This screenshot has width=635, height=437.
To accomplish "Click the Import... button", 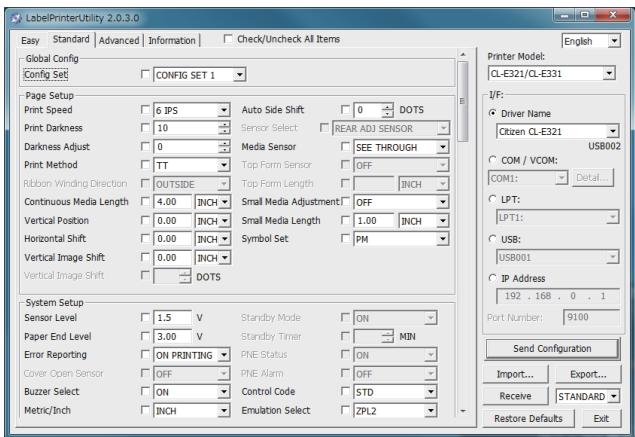I will click(515, 374).
